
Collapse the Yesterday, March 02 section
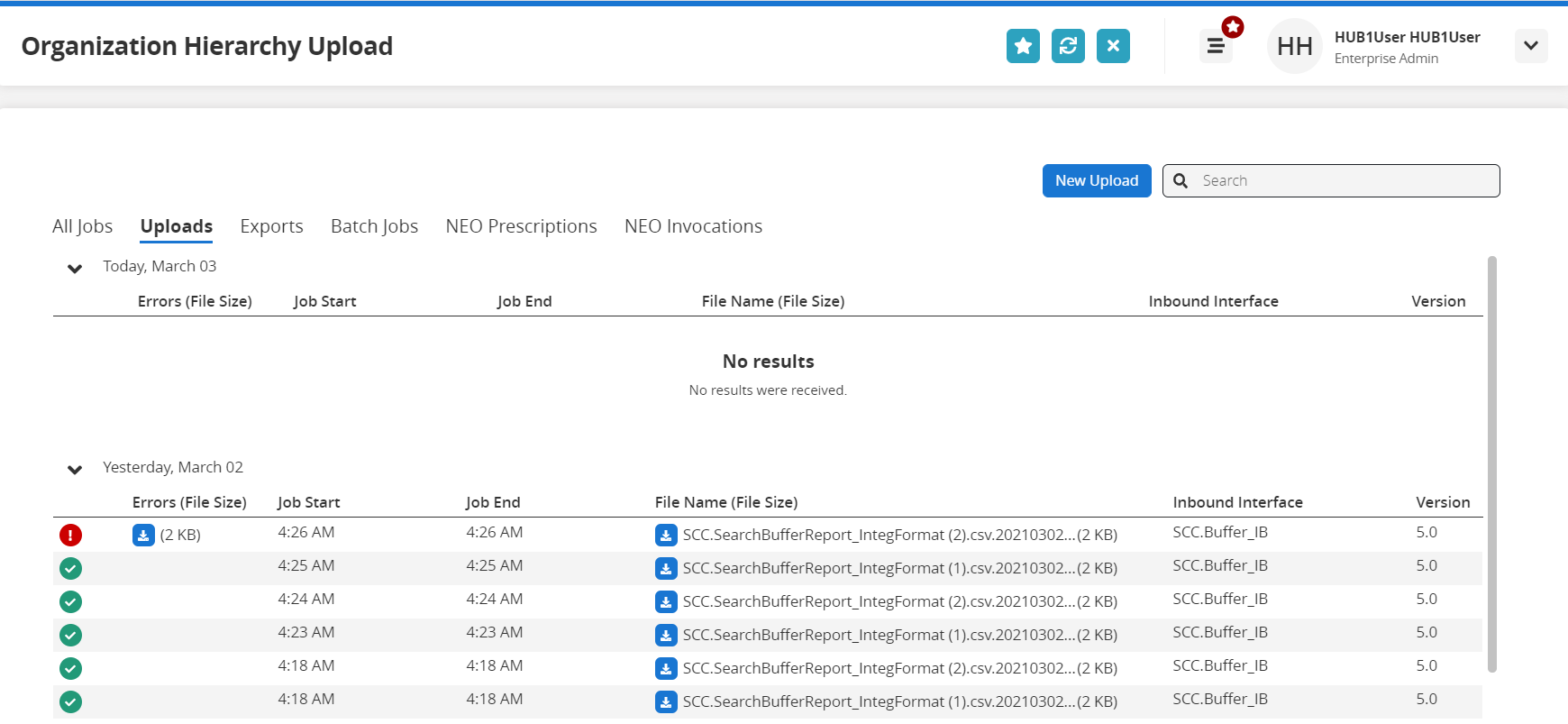pyautogui.click(x=75, y=470)
